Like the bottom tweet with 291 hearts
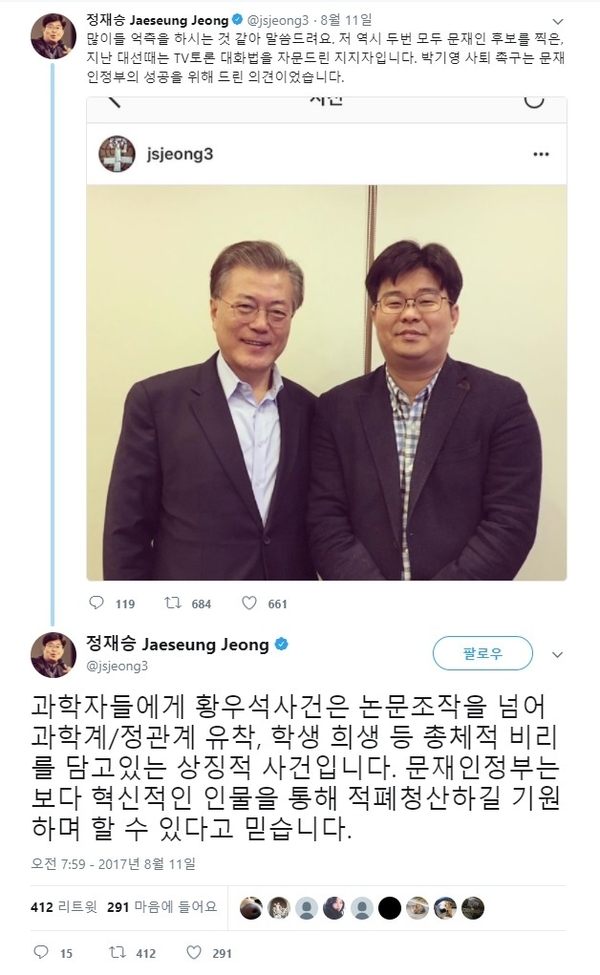 coord(194,952)
